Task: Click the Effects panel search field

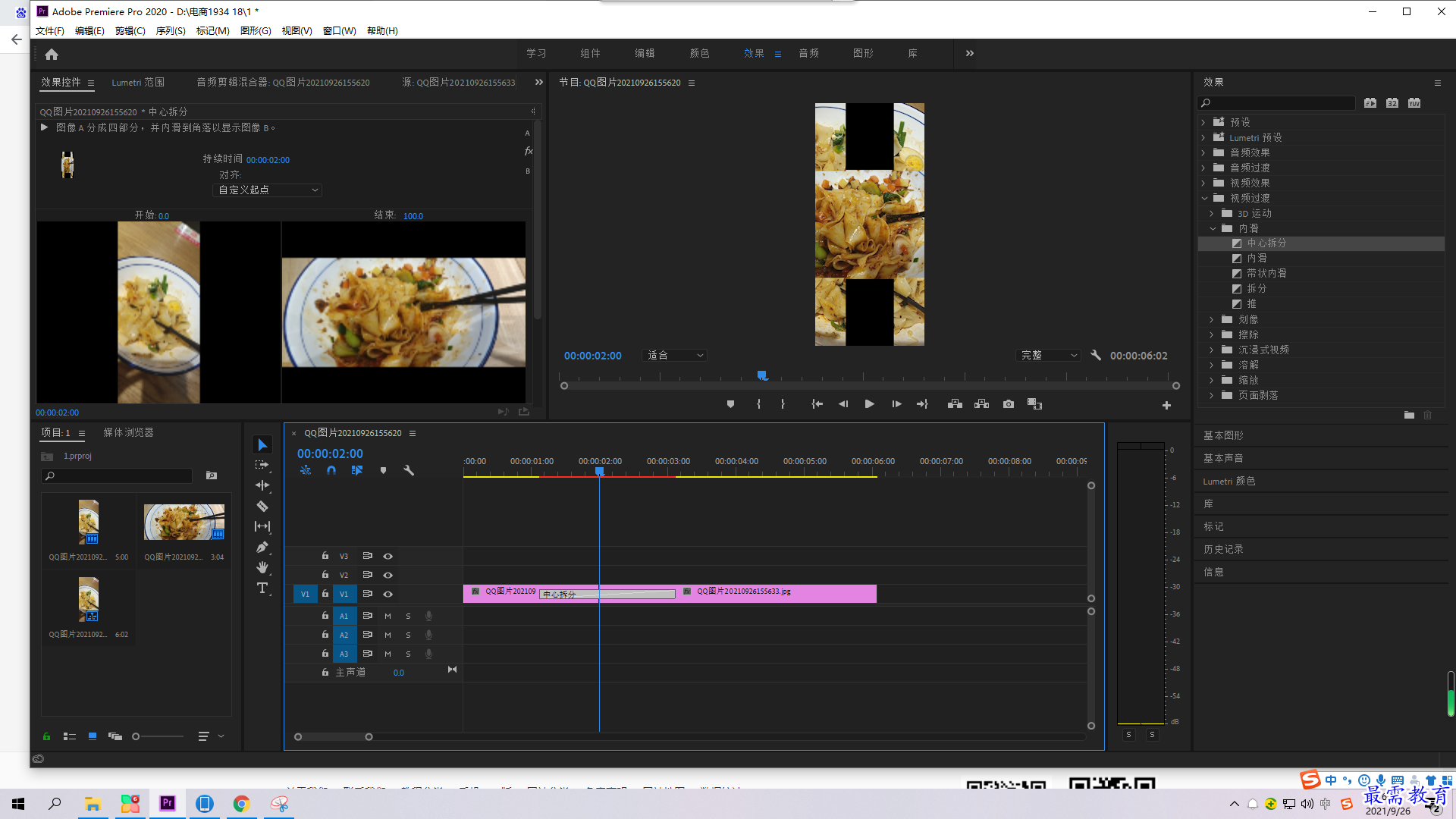Action: [1277, 102]
